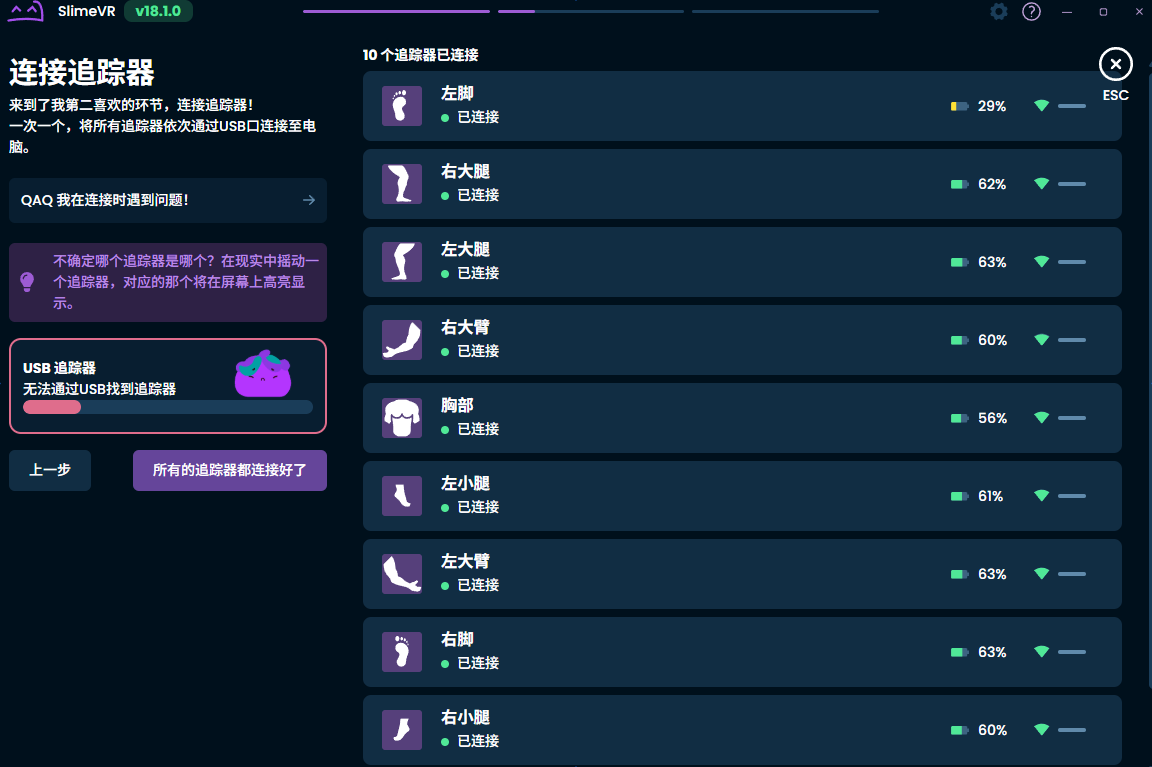Click the left foot (左脚) tracker icon
This screenshot has height=767, width=1152.
[402, 106]
